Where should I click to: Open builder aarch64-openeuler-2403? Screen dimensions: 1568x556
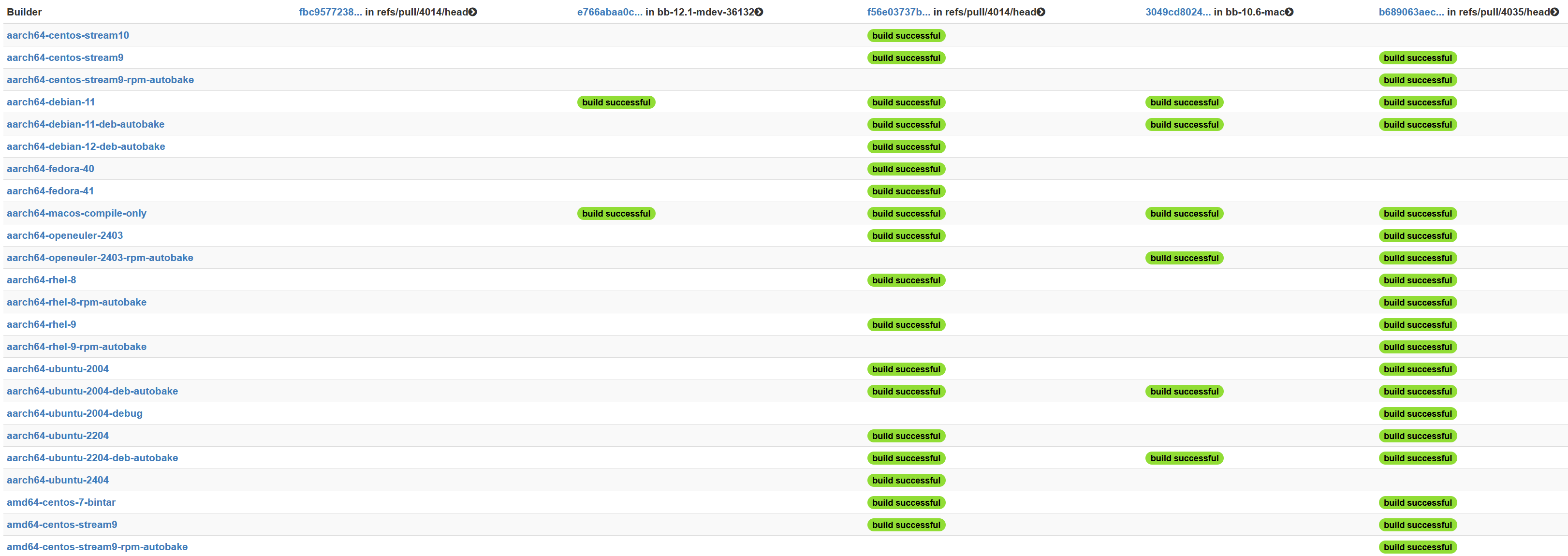(x=64, y=235)
